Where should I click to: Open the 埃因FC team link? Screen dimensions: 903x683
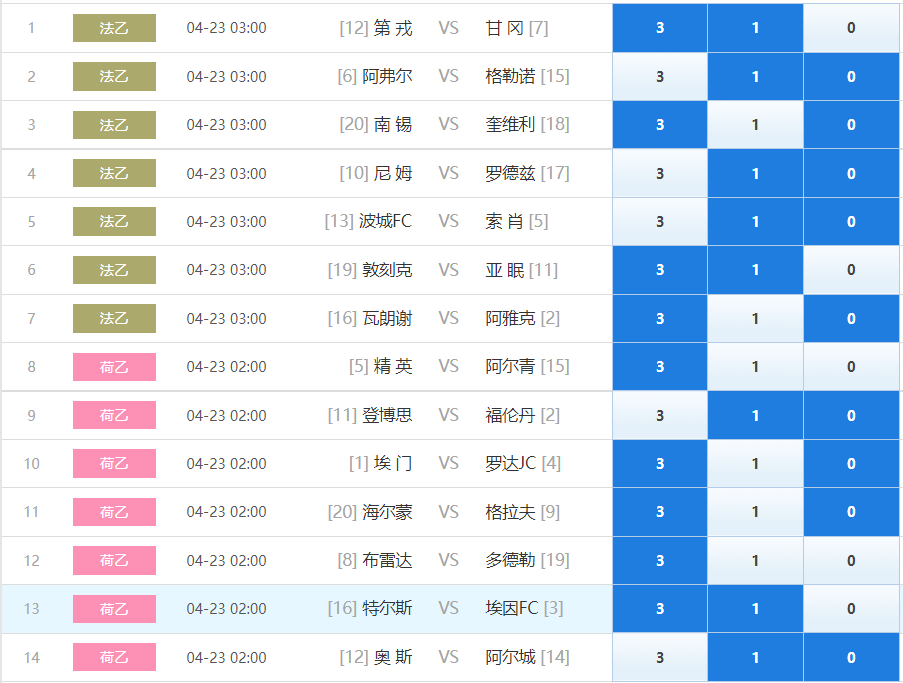pyautogui.click(x=511, y=609)
